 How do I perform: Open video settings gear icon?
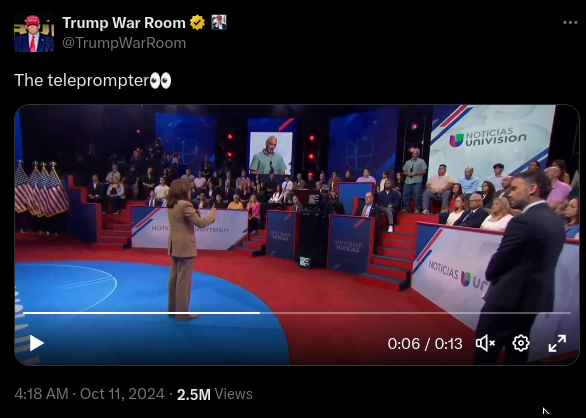pyautogui.click(x=521, y=343)
